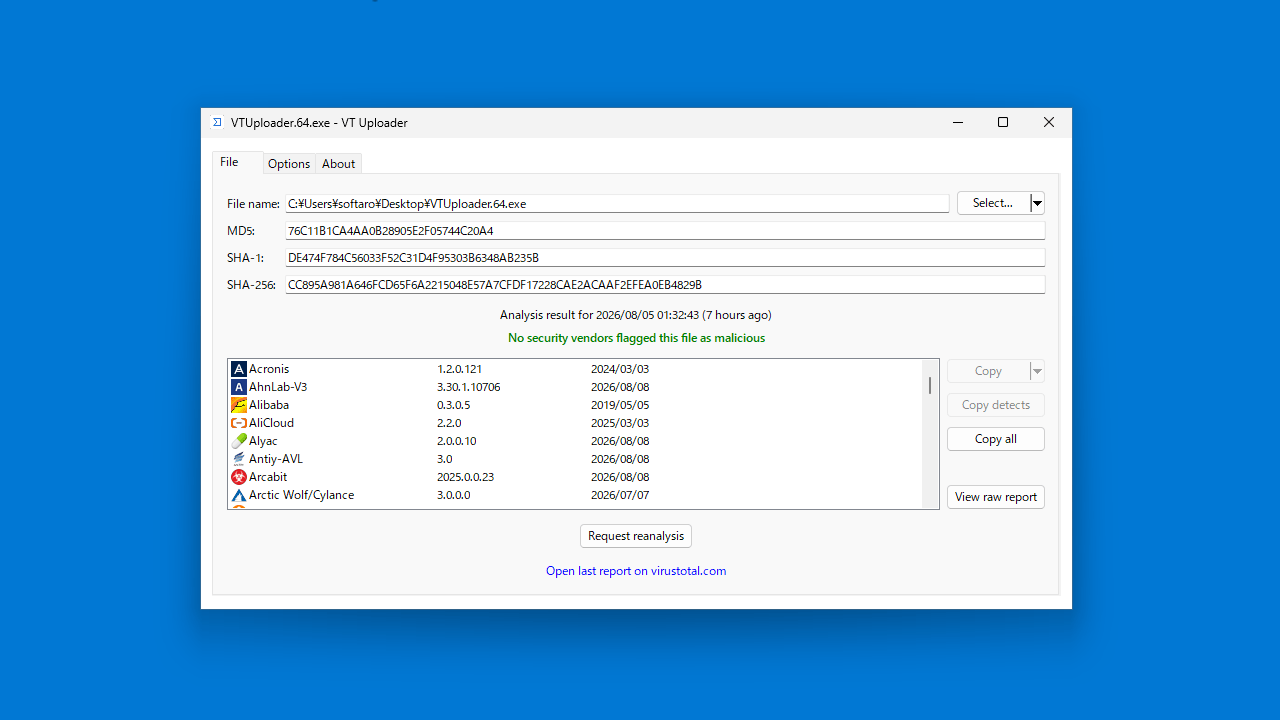Click the Acronis vendor icon
The image size is (1280, 720).
239,369
